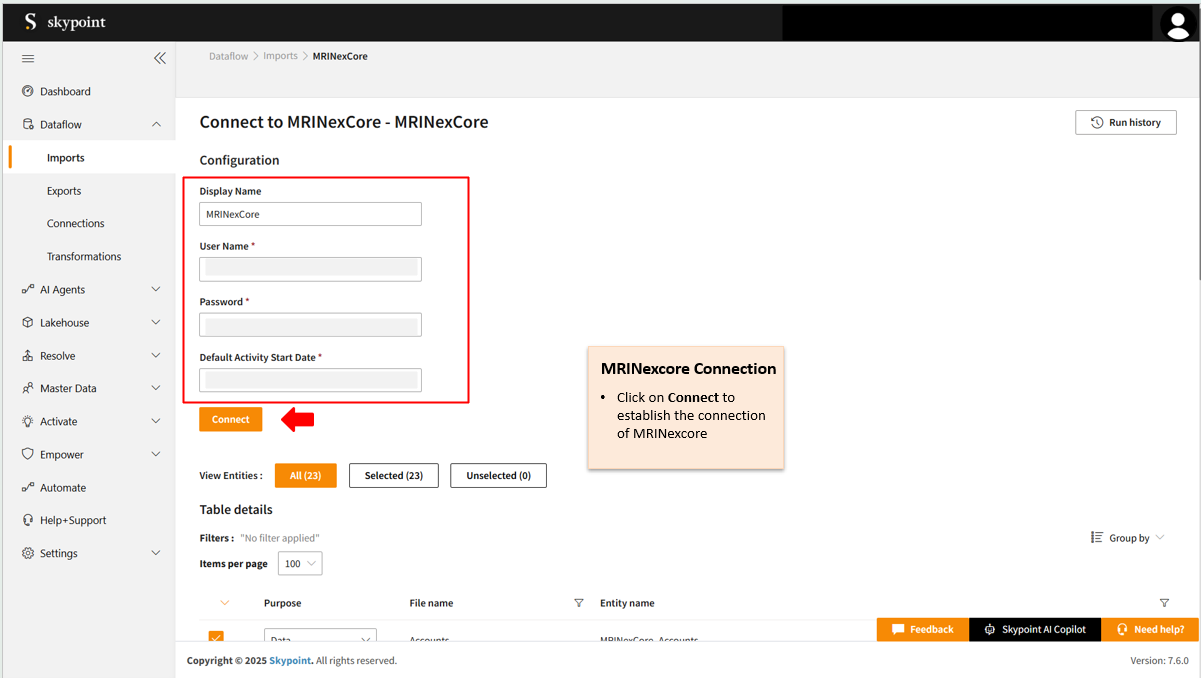The image size is (1201, 678).
Task: Click the Entity name column header
Action: click(627, 603)
